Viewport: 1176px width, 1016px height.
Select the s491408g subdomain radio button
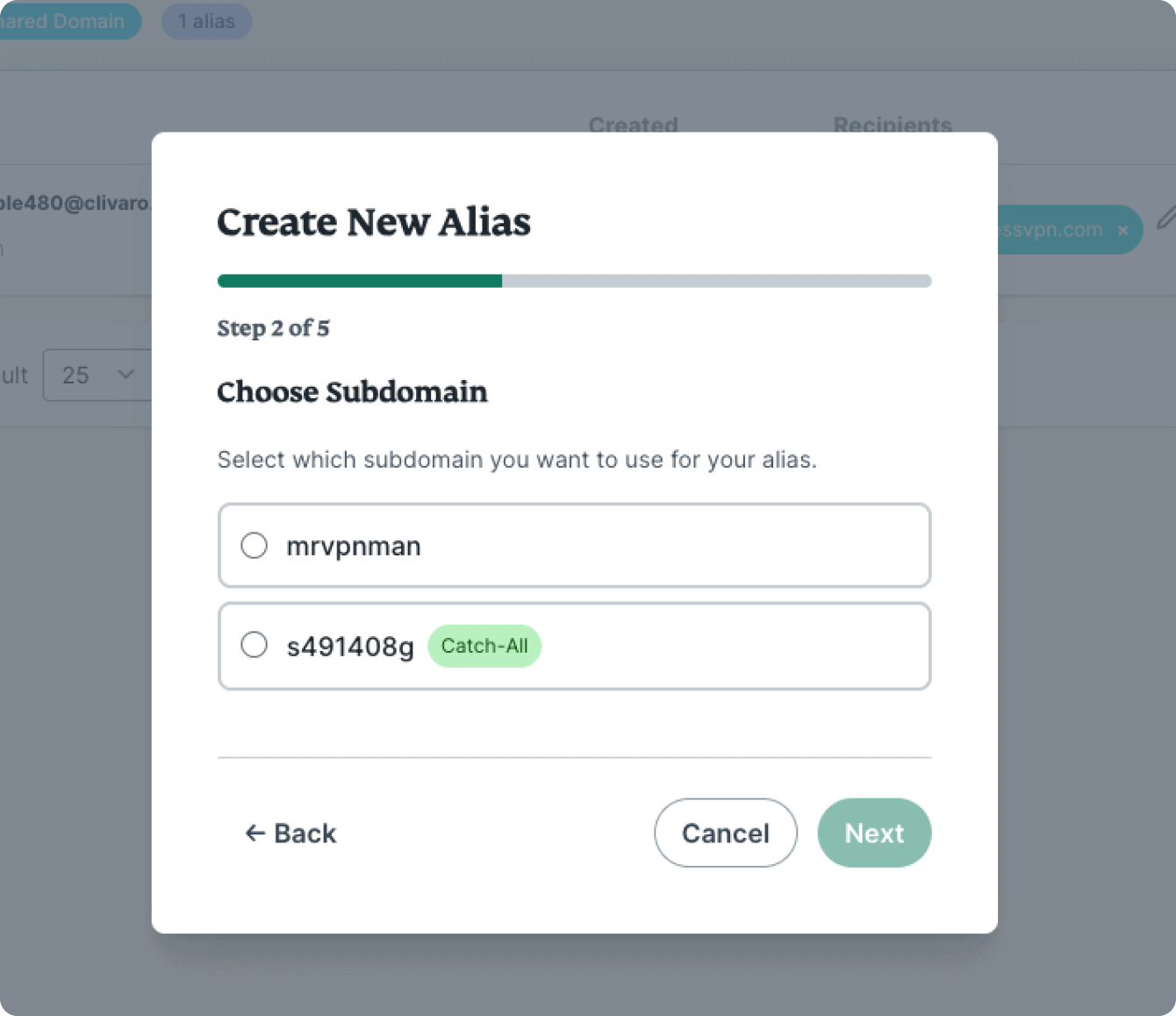(255, 645)
